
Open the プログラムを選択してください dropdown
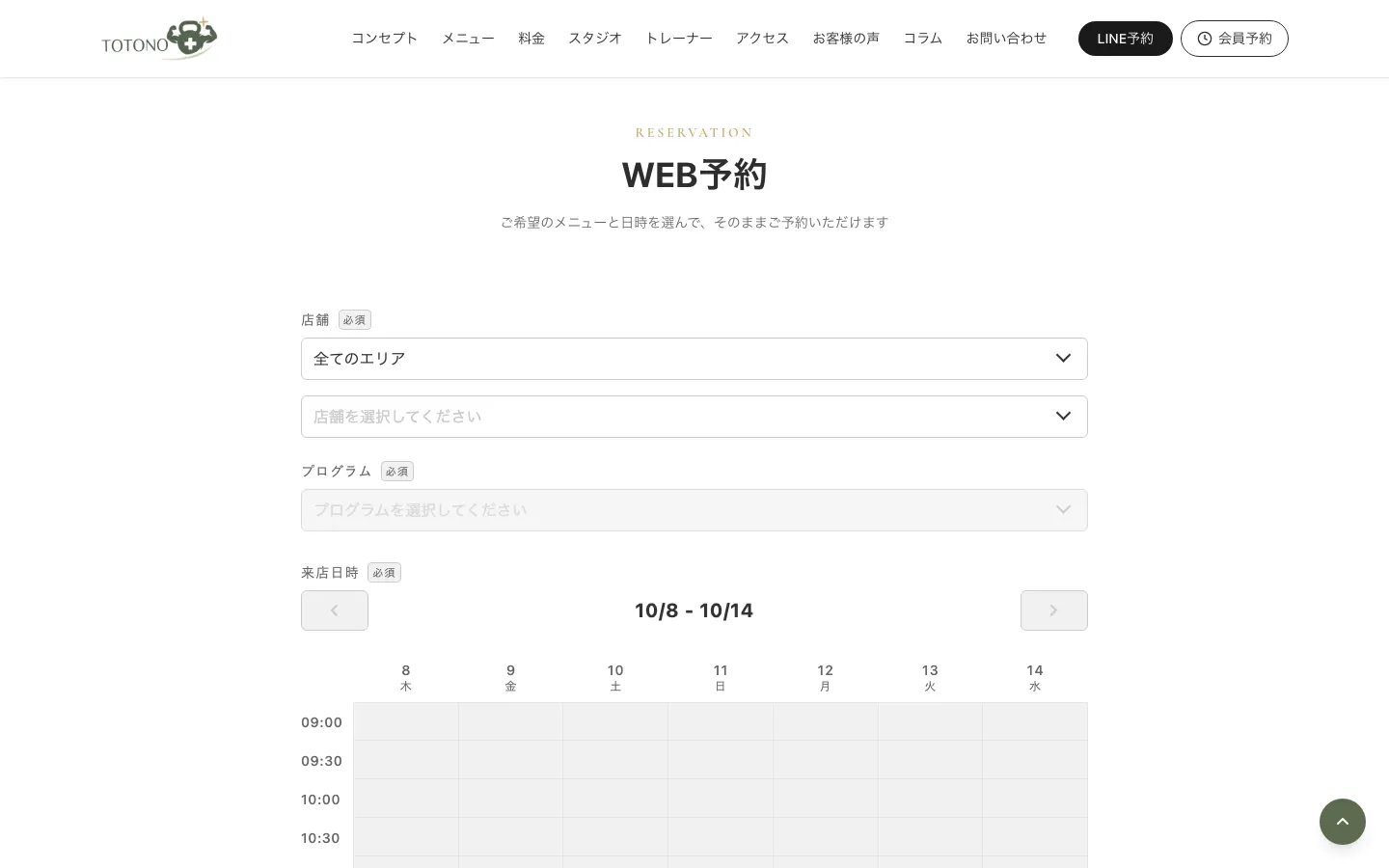(x=694, y=510)
